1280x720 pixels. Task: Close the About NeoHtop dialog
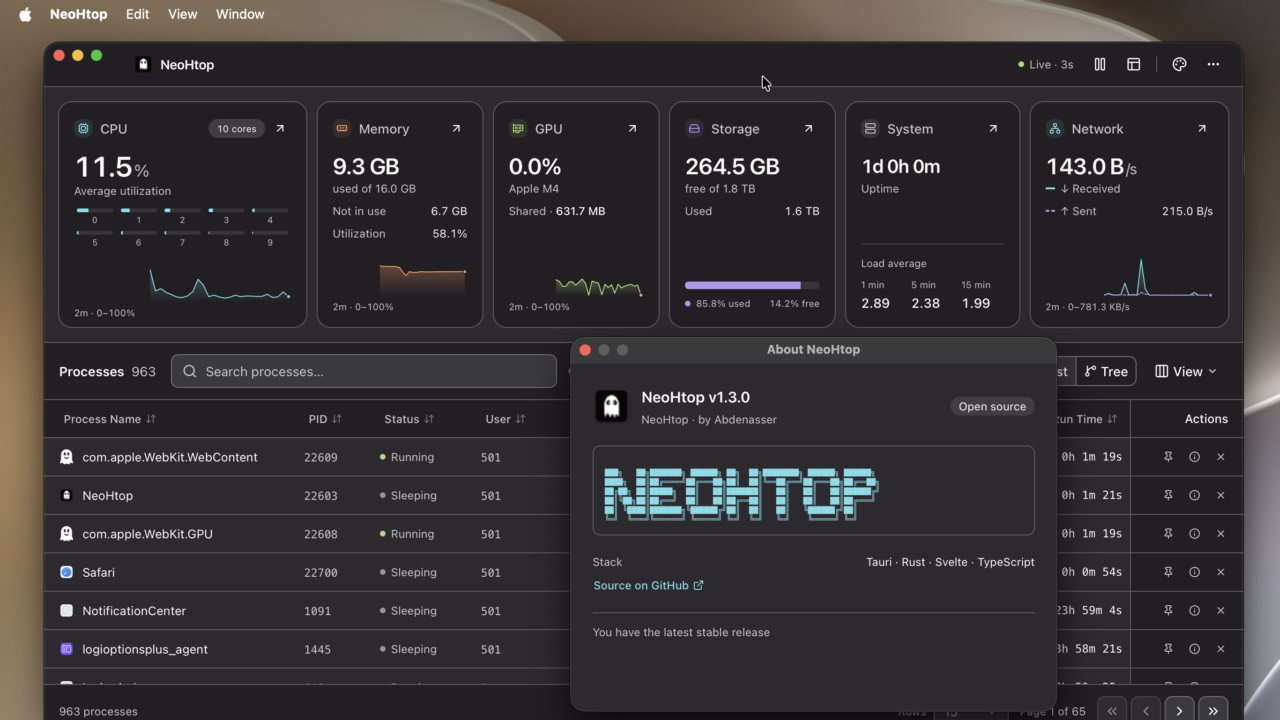point(585,350)
